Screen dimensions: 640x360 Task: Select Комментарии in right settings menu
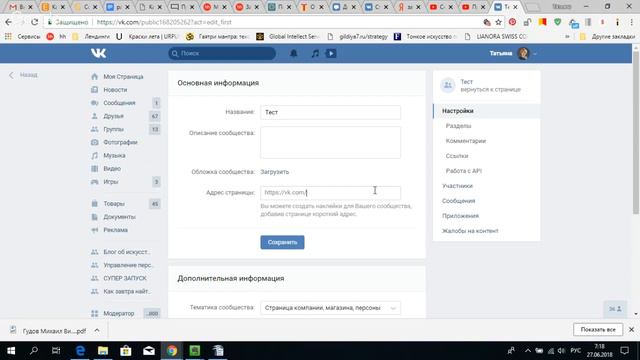click(466, 141)
